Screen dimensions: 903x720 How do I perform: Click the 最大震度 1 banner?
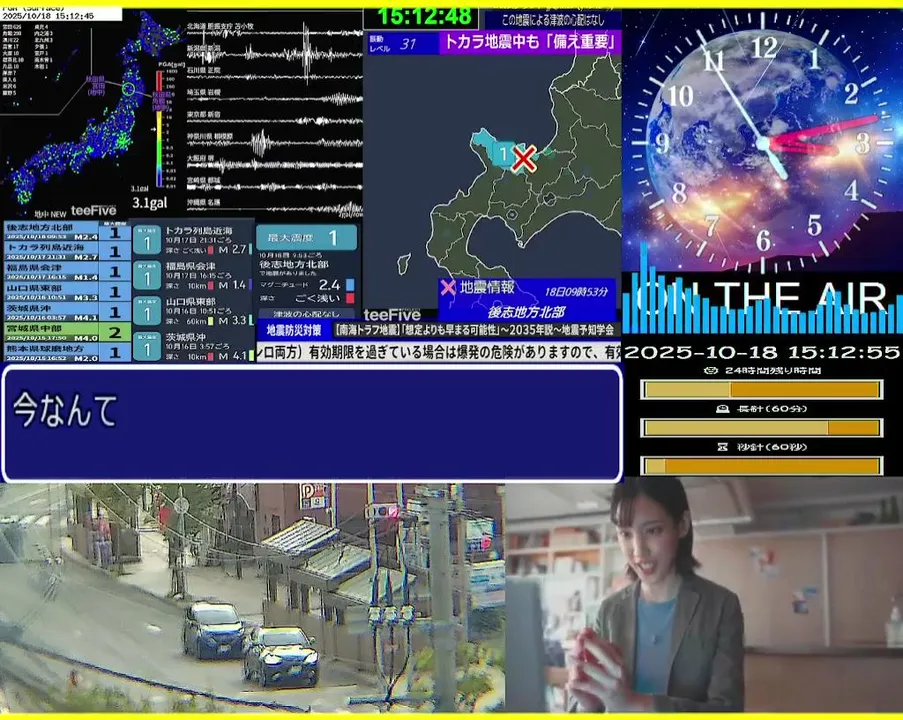(306, 237)
